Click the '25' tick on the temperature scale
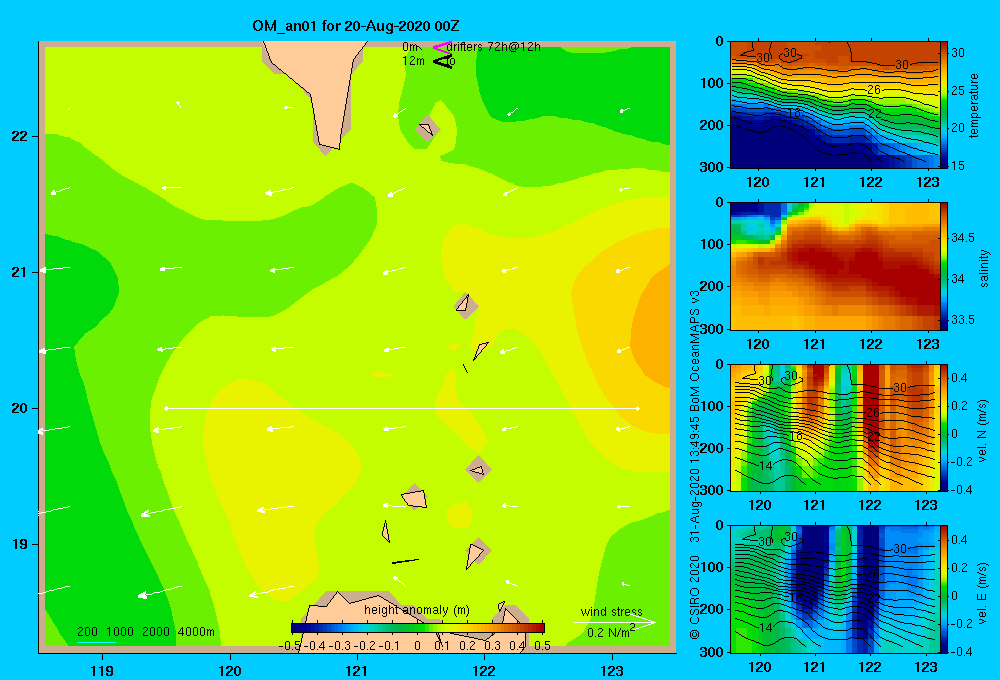1000x680 pixels. point(958,91)
